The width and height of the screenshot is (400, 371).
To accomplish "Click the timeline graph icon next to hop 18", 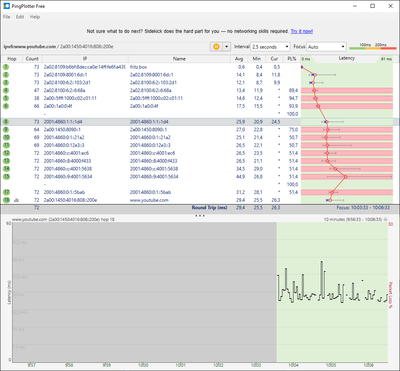I will (x=15, y=200).
